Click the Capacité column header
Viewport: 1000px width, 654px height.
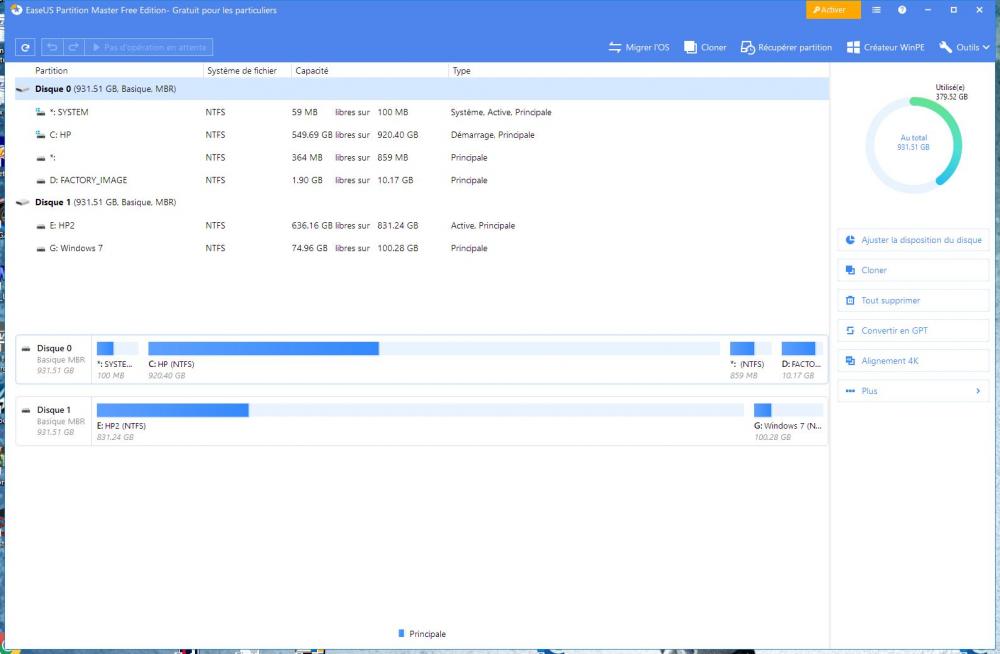[x=312, y=71]
